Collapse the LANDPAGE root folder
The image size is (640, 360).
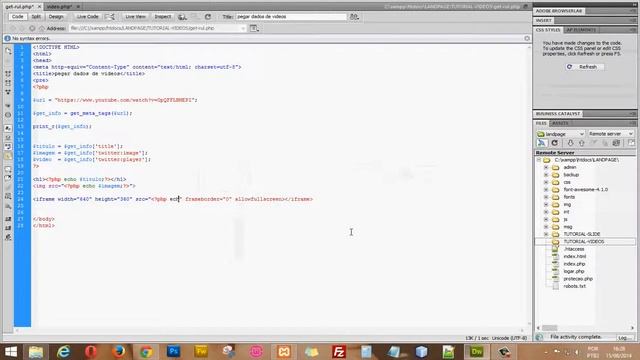click(539, 160)
